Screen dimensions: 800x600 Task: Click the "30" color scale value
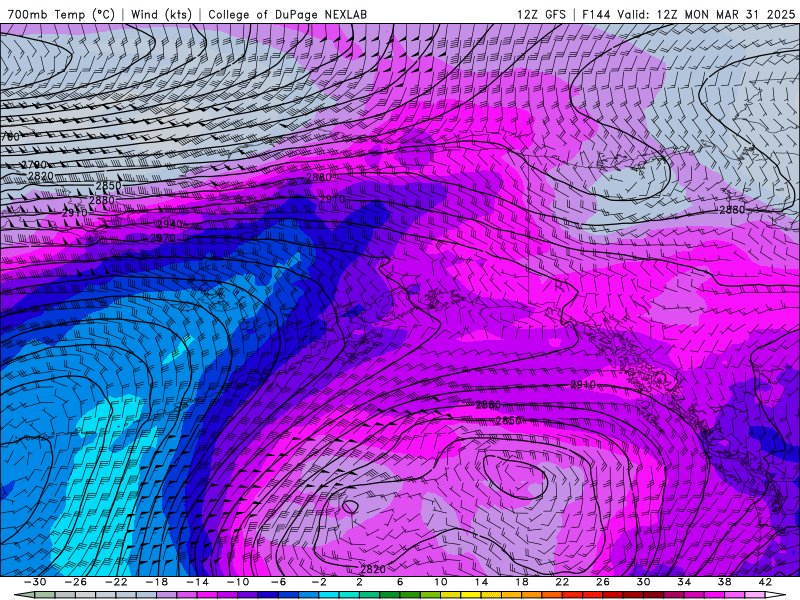pyautogui.click(x=643, y=582)
